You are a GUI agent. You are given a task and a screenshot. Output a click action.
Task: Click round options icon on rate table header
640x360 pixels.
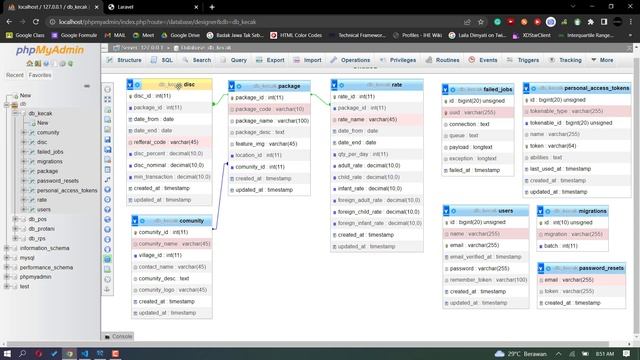click(x=342, y=85)
